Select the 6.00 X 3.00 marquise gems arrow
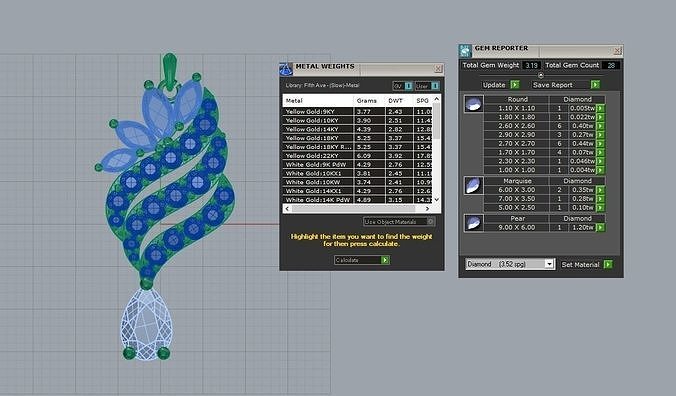 tap(600, 190)
